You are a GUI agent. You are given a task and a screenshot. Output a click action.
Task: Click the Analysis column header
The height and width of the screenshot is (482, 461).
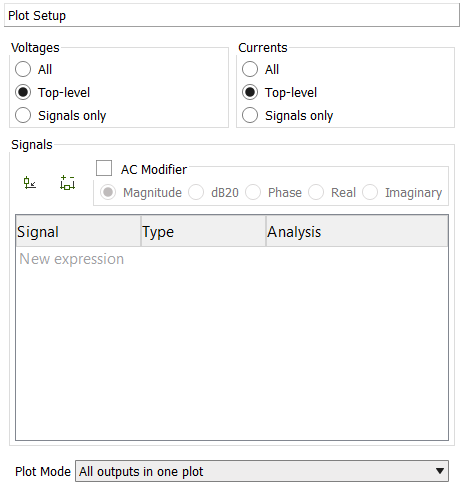coord(357,231)
